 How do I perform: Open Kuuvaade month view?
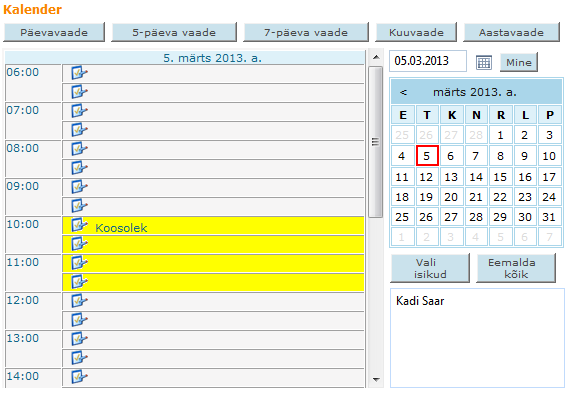tap(416, 32)
